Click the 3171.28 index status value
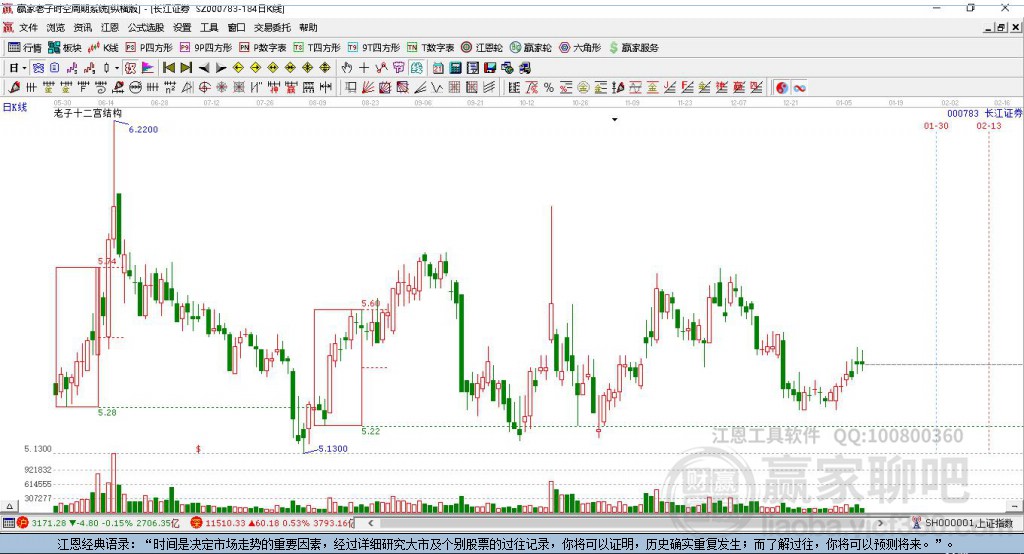This screenshot has height=554, width=1024. [49, 523]
